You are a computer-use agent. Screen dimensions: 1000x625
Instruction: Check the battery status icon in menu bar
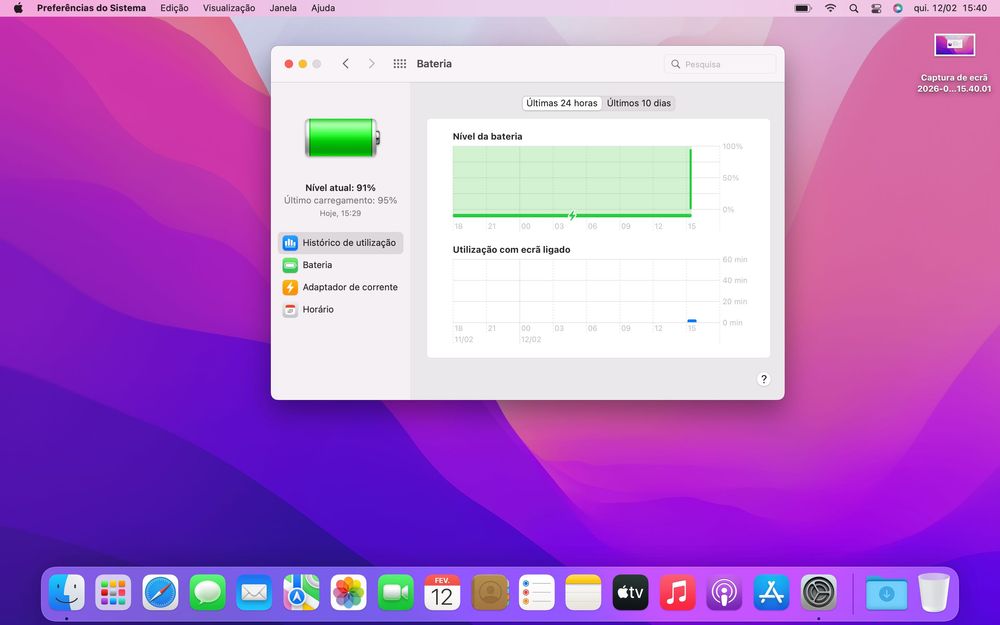tap(803, 8)
